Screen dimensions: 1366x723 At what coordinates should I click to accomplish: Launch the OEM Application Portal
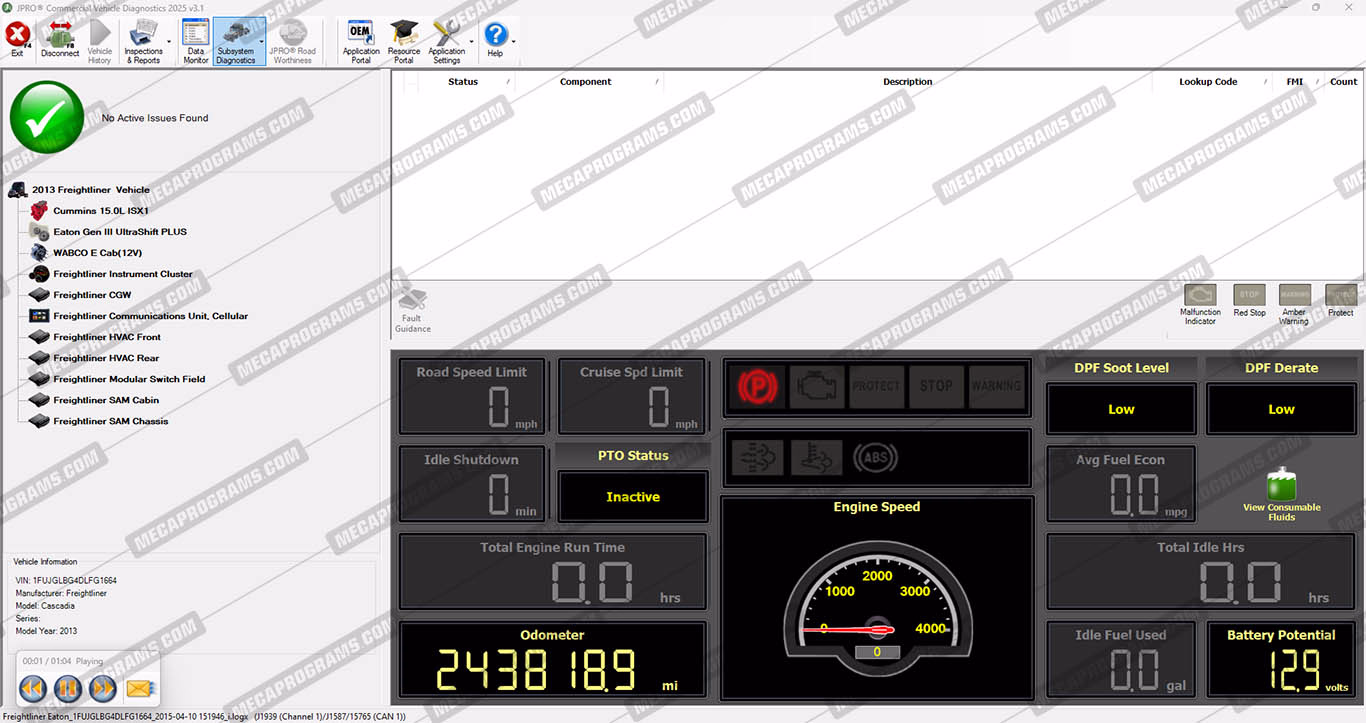(361, 41)
